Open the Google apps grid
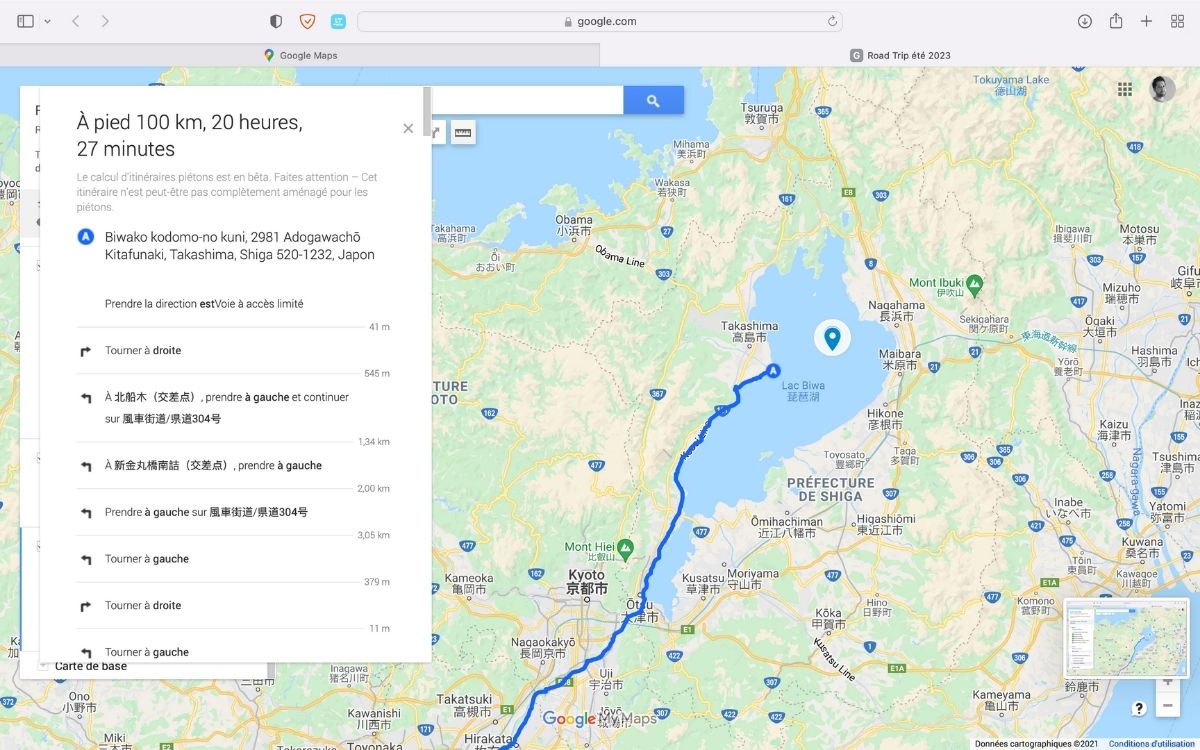This screenshot has width=1200, height=750. (x=1125, y=89)
